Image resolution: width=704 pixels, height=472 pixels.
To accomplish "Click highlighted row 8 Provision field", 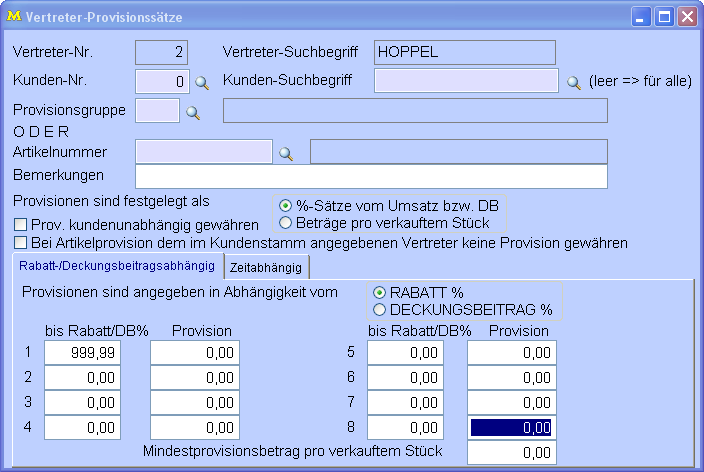I will click(512, 428).
